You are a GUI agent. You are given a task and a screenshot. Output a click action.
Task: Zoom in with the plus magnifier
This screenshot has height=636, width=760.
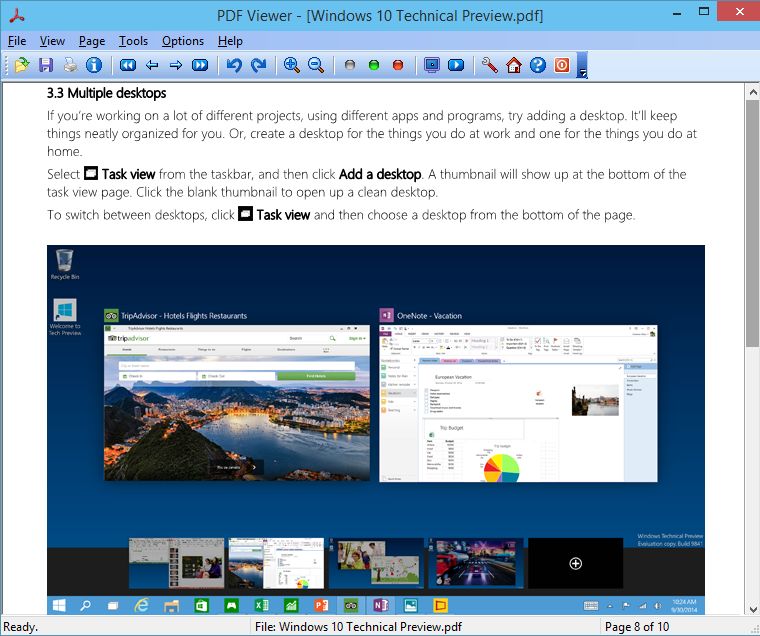click(292, 65)
